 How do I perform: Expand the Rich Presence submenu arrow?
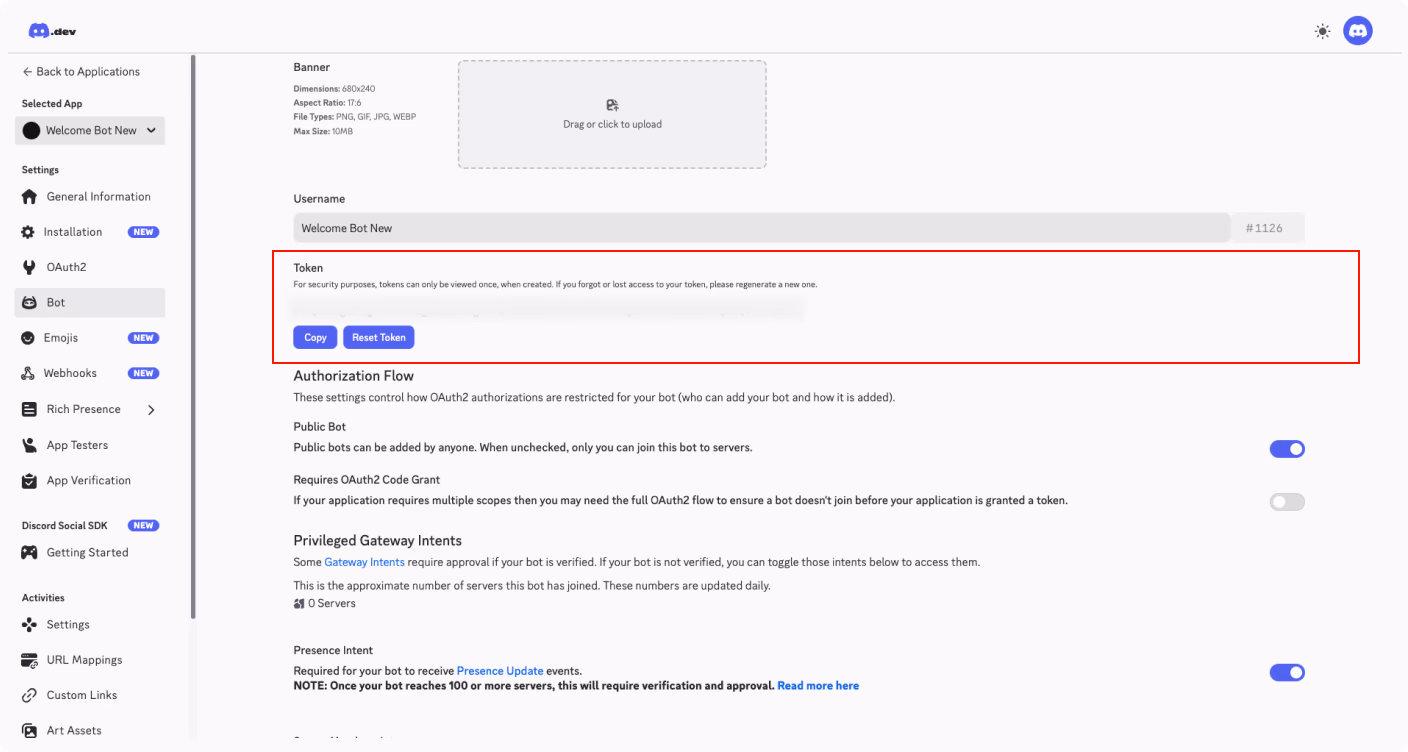[x=151, y=409]
